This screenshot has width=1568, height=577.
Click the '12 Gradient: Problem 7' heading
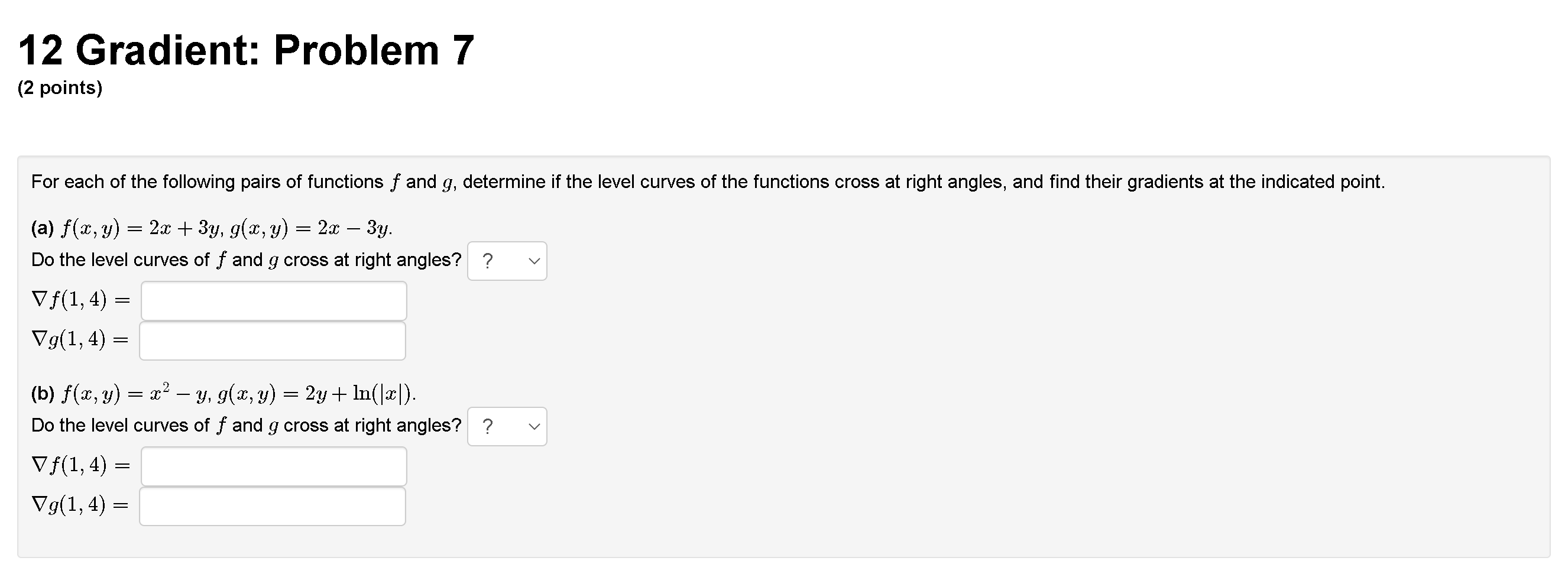pos(244,48)
